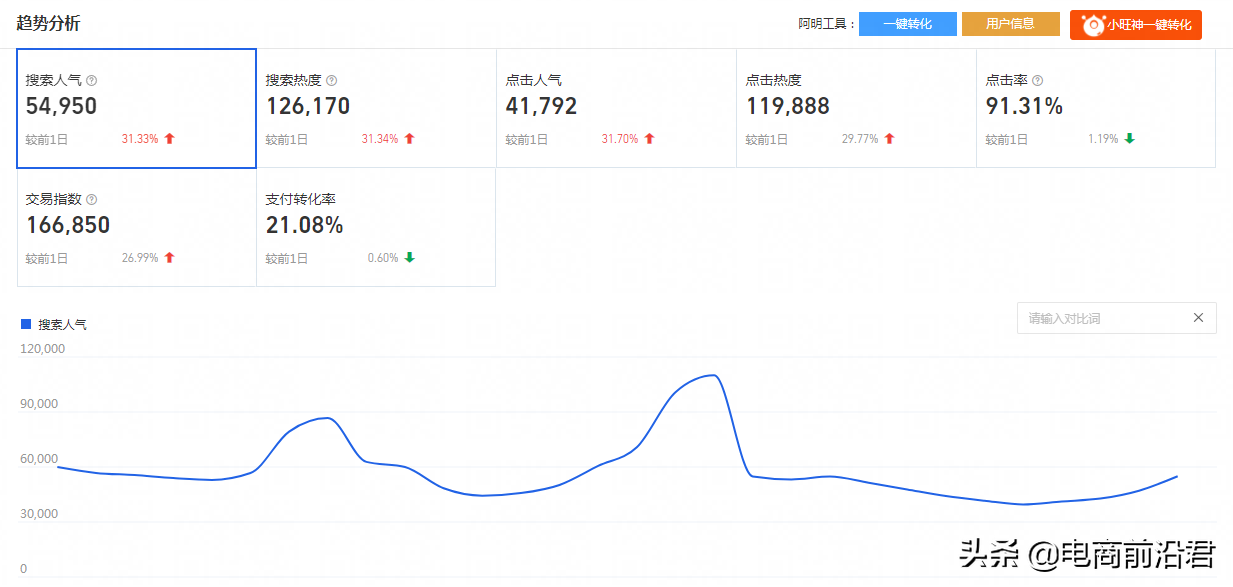Click green down arrow in 点击率 card
The height and width of the screenshot is (587, 1233).
1129,139
